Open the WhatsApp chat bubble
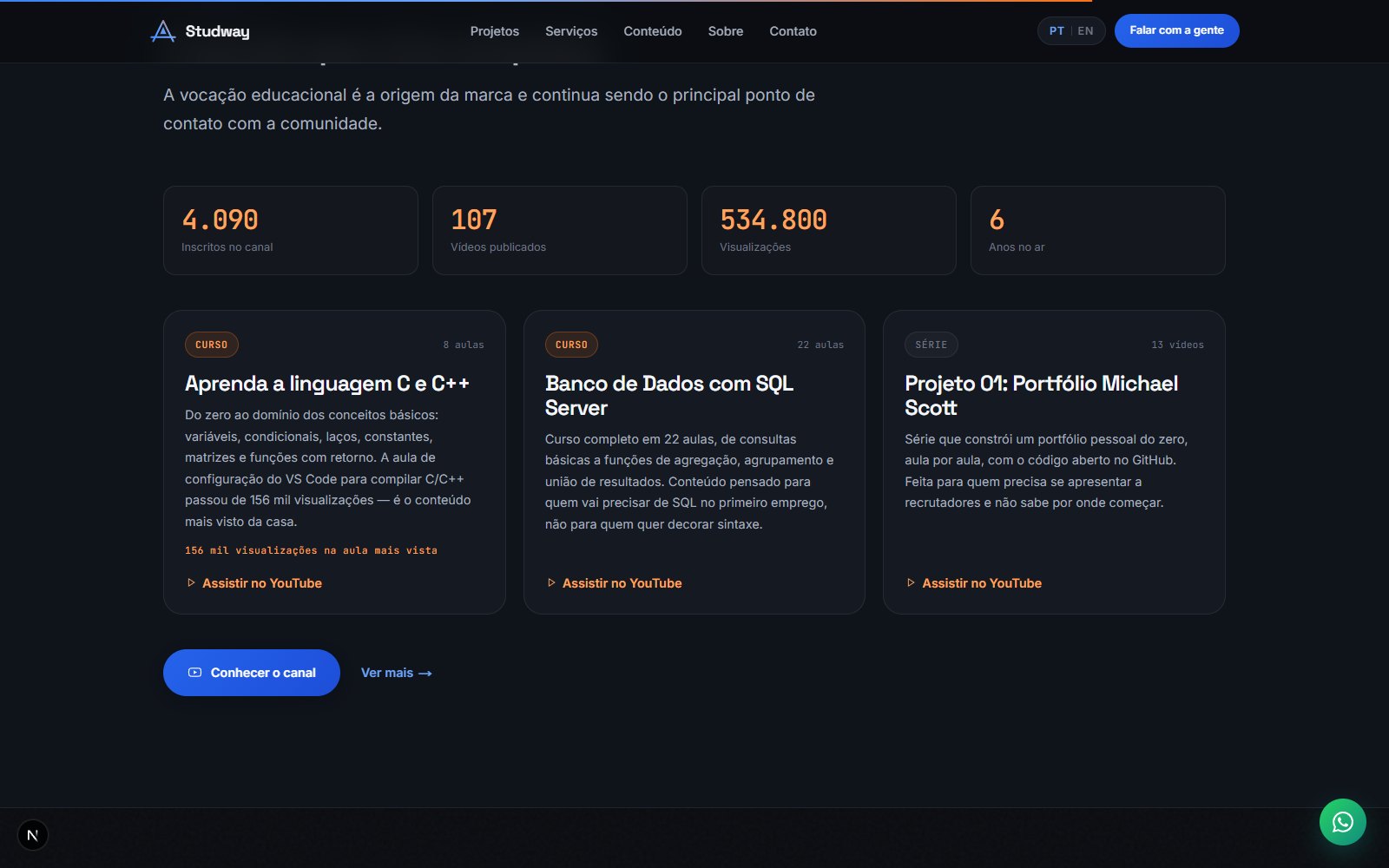This screenshot has height=868, width=1389. click(x=1342, y=821)
